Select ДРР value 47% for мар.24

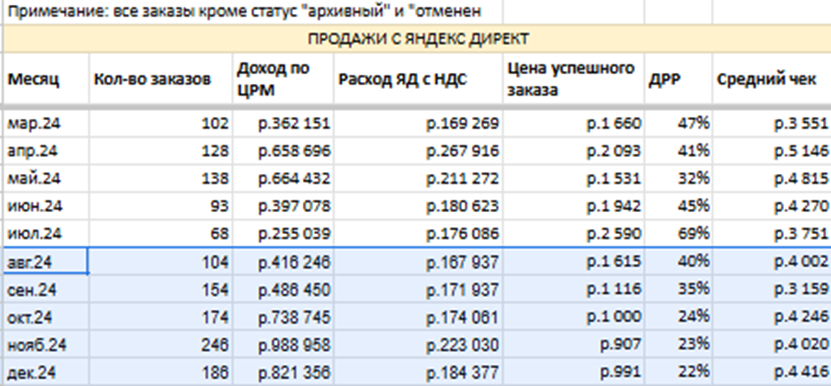pyautogui.click(x=678, y=124)
